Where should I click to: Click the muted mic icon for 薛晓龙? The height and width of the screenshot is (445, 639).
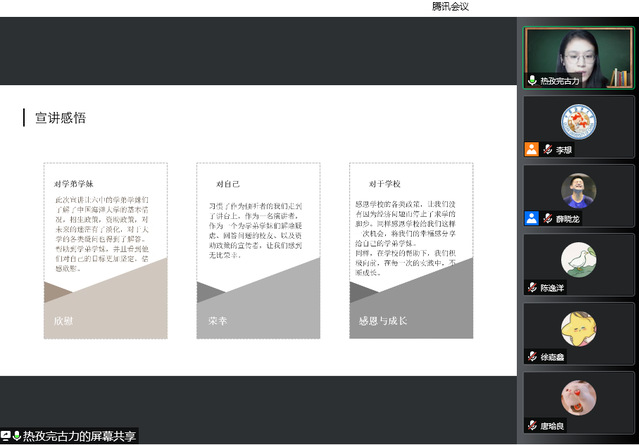pos(548,218)
